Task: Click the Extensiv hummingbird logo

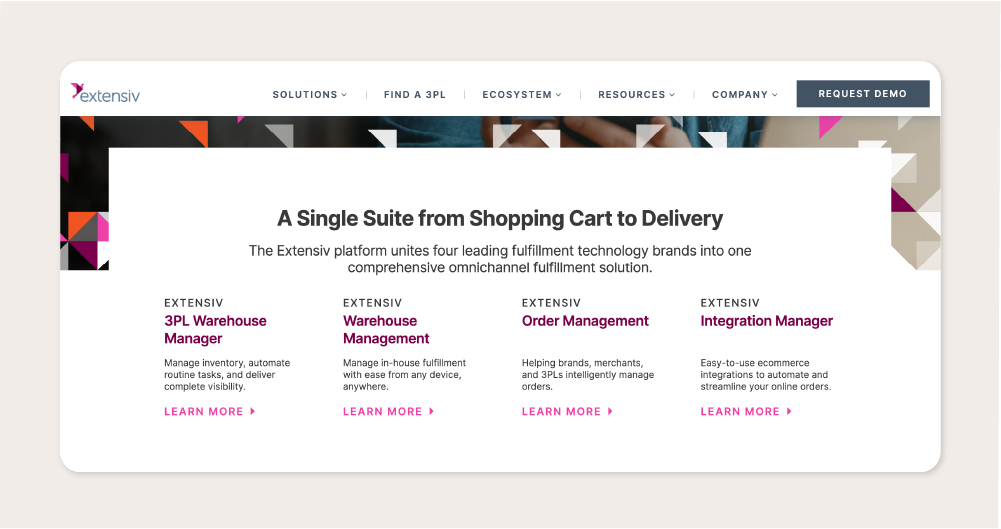Action: point(105,93)
